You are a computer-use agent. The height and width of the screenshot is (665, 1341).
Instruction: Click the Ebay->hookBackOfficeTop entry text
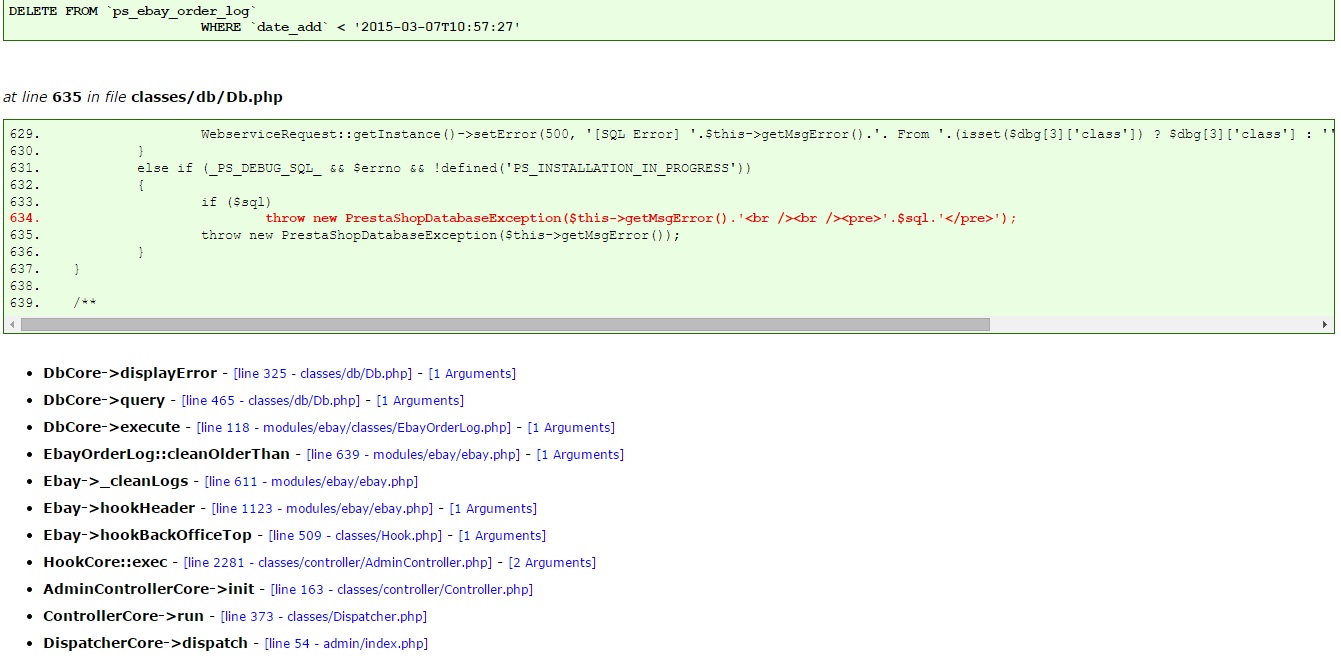pos(147,535)
